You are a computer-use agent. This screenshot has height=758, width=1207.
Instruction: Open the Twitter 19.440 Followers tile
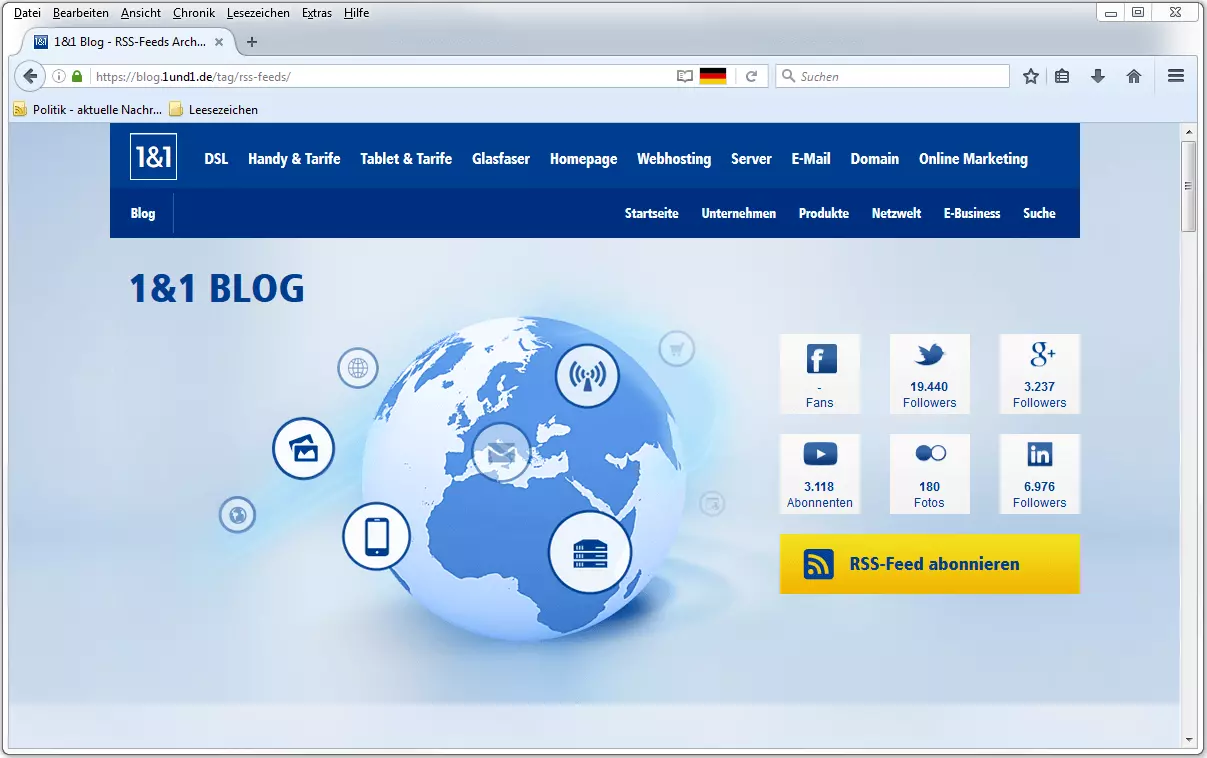click(x=930, y=374)
